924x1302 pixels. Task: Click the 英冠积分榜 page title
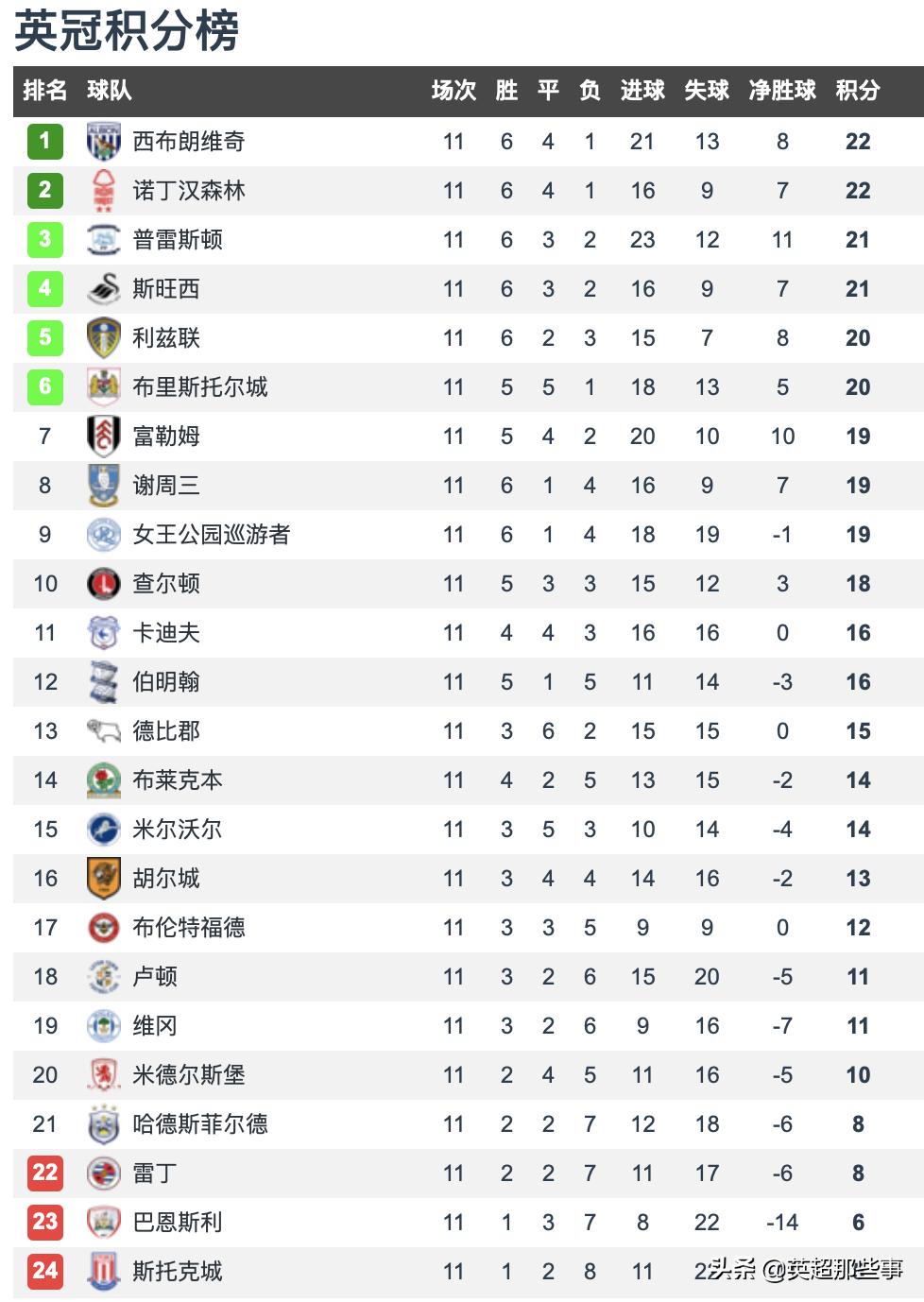click(x=127, y=30)
